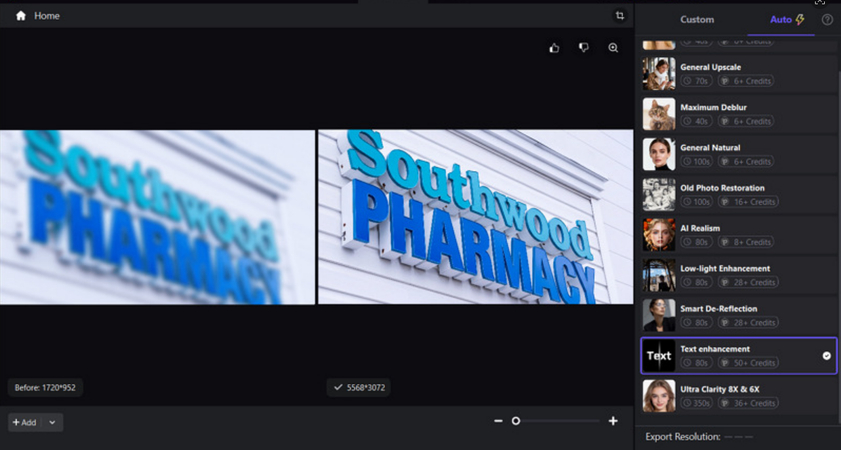Image resolution: width=841 pixels, height=450 pixels.
Task: Click the Old Photo Restoration thumbnail
Action: (x=659, y=195)
